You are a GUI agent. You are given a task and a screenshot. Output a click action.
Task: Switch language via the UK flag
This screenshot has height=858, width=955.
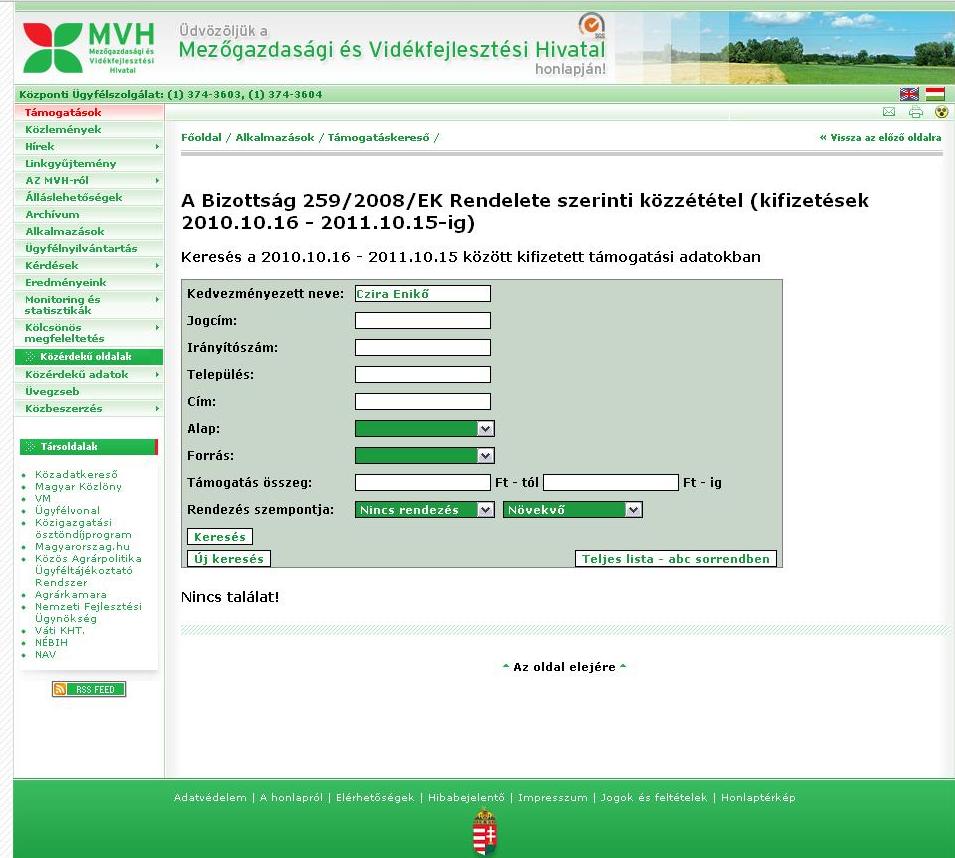(909, 94)
